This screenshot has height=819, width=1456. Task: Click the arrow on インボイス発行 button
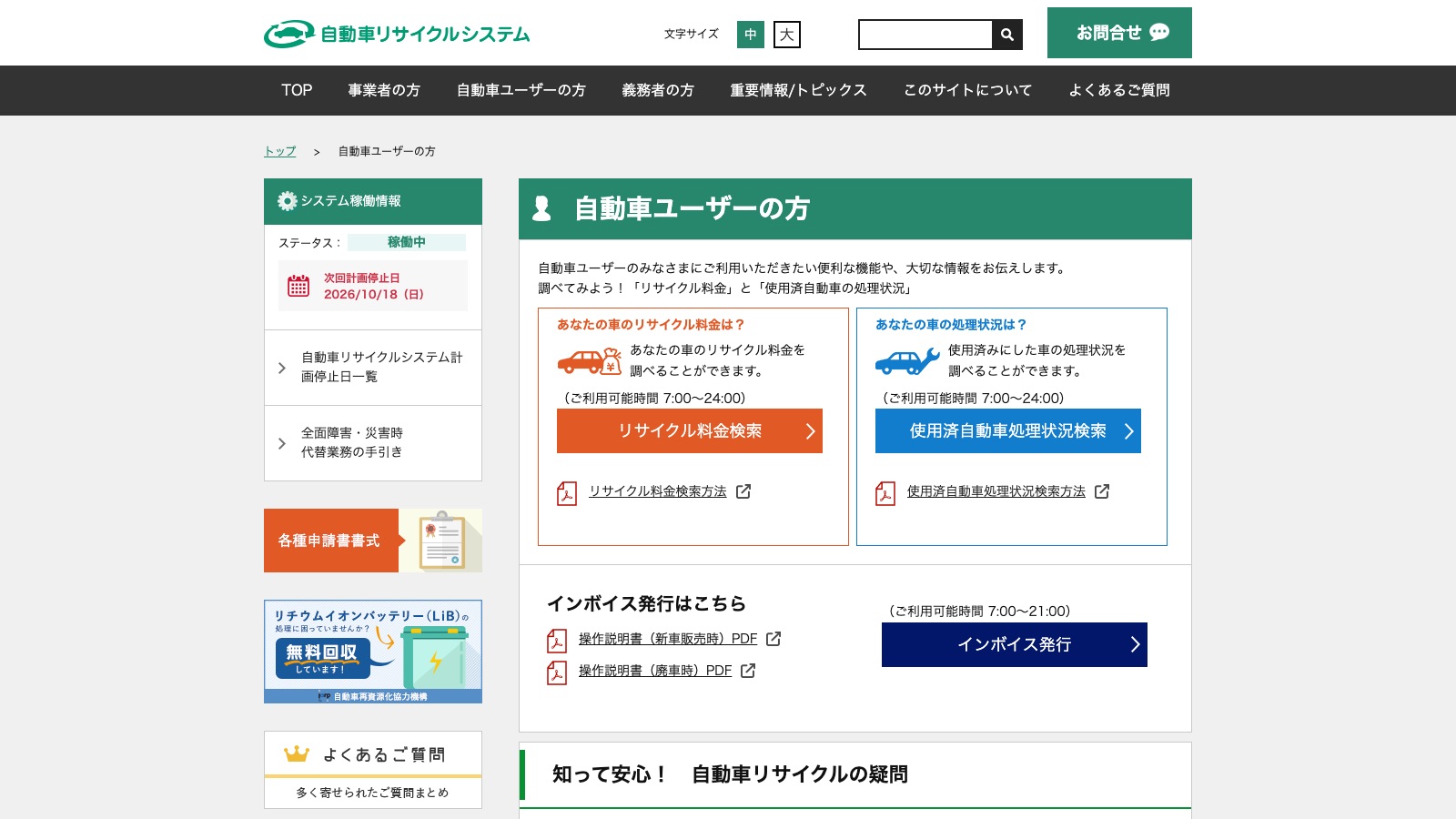tap(1135, 644)
